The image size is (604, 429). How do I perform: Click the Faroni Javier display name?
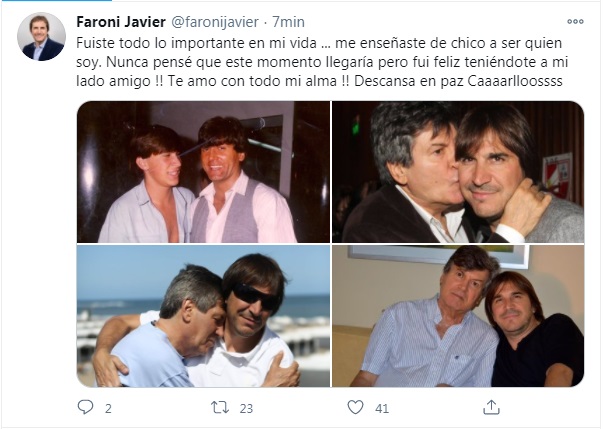coord(121,22)
